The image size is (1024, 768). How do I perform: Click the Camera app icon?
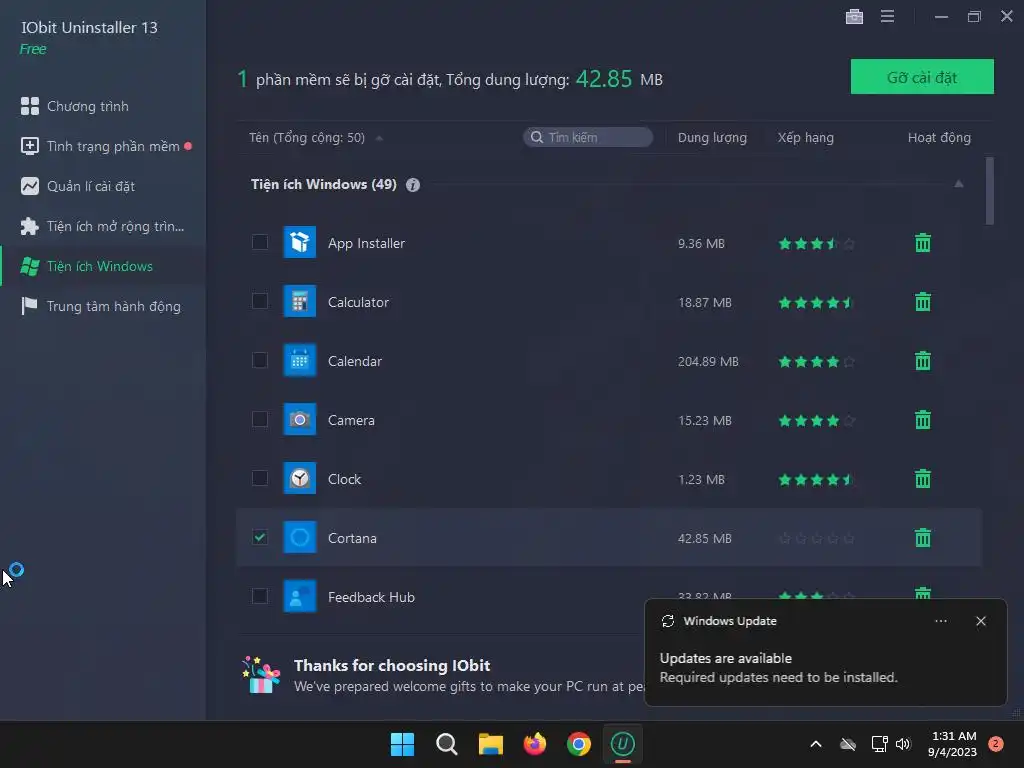(300, 419)
